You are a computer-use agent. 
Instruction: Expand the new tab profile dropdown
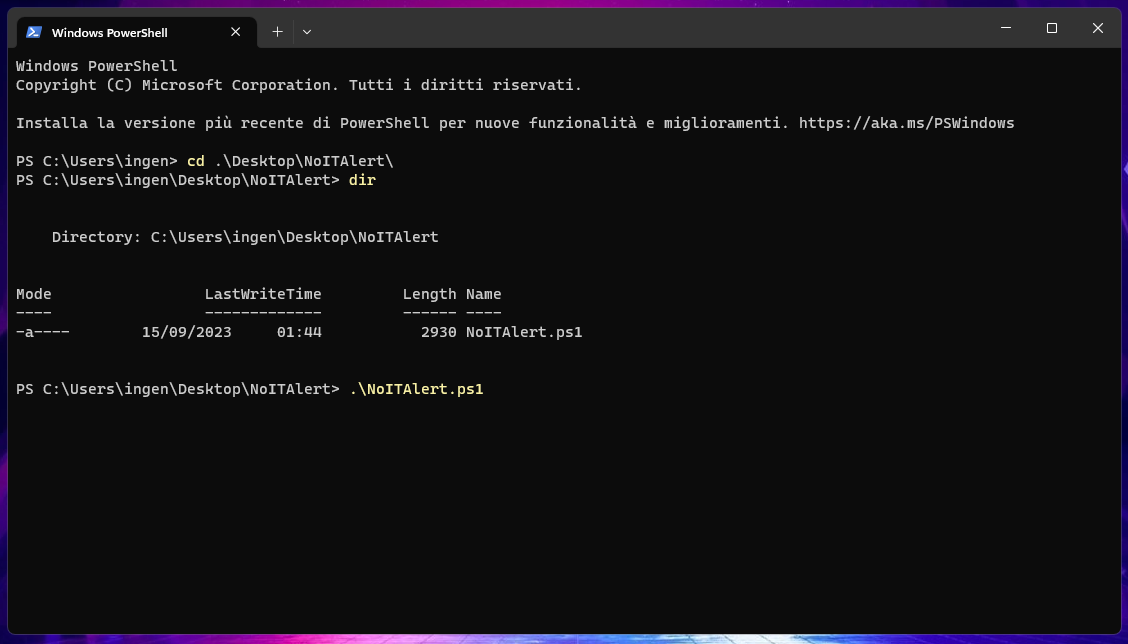click(x=307, y=32)
